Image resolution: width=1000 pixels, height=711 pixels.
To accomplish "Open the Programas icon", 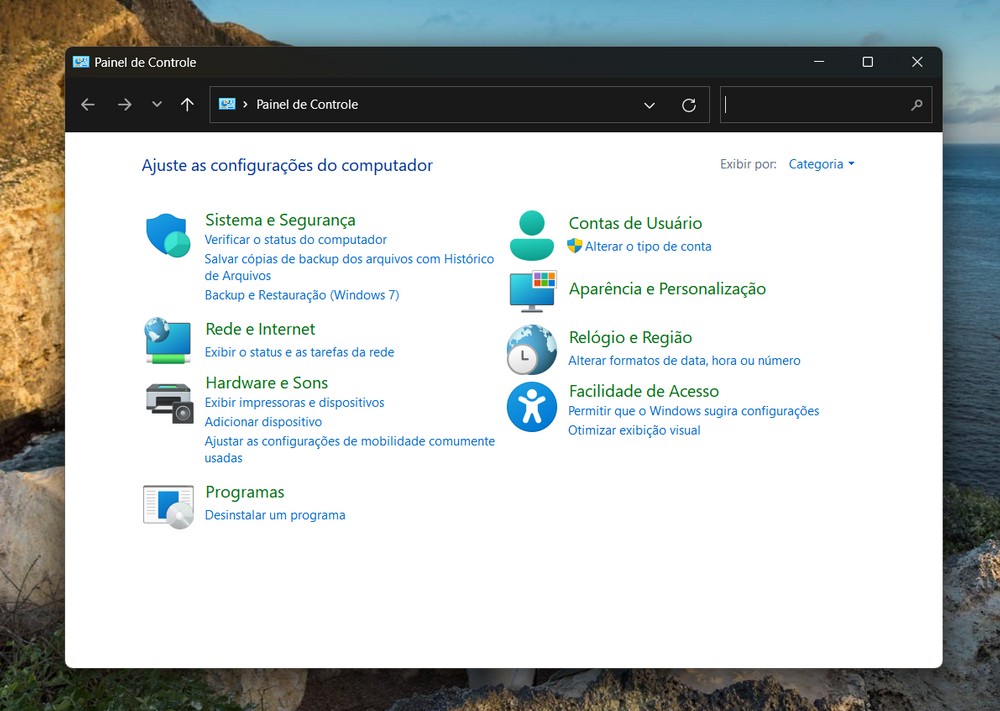I will [168, 506].
